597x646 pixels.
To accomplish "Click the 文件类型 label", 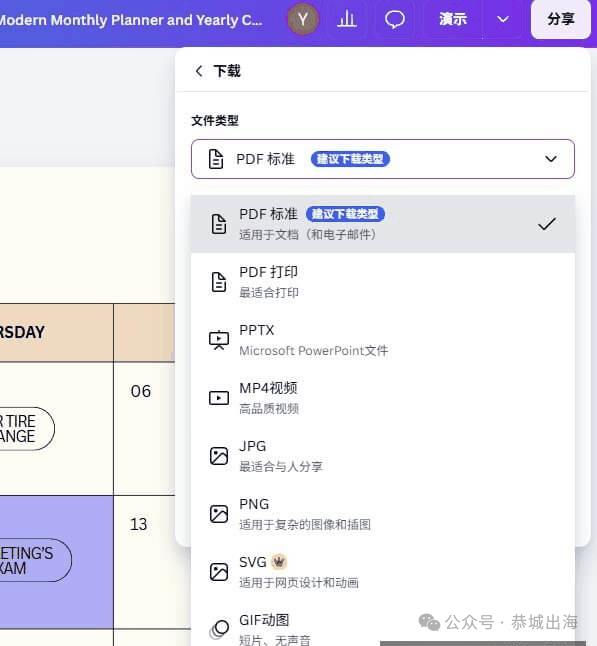I will click(x=215, y=121).
